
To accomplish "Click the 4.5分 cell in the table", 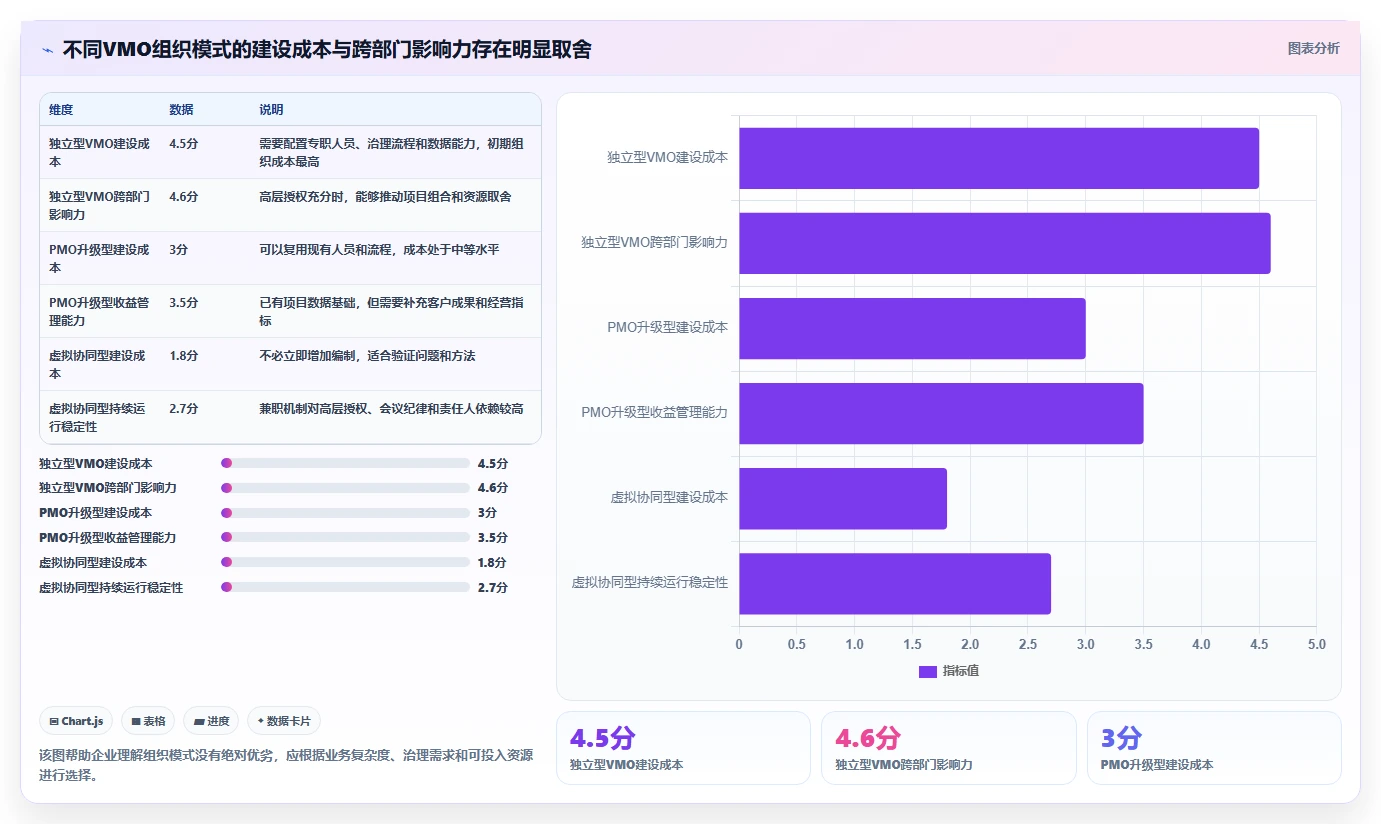I will (184, 144).
